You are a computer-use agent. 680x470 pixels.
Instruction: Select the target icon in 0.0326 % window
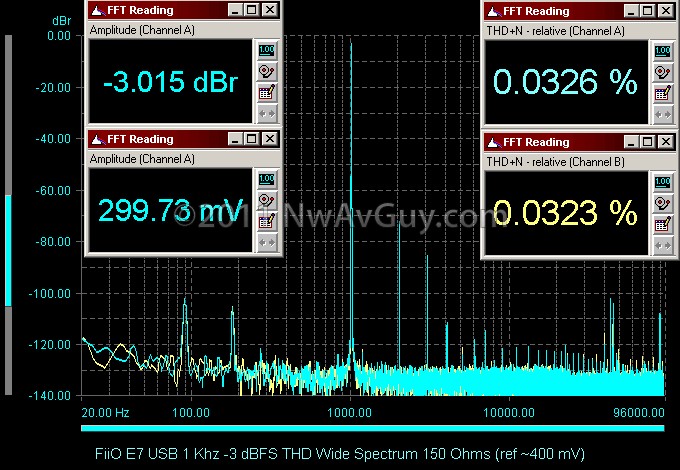click(x=663, y=72)
